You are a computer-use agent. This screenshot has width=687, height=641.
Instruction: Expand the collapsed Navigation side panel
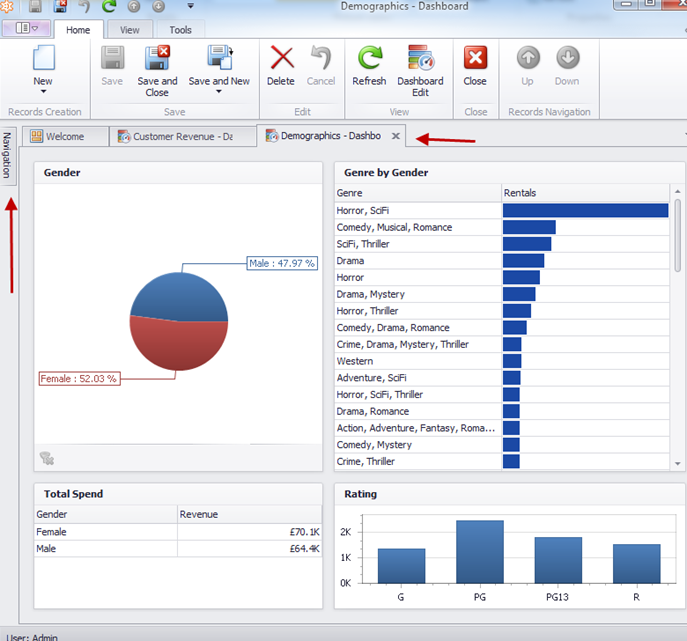pyautogui.click(x=7, y=155)
